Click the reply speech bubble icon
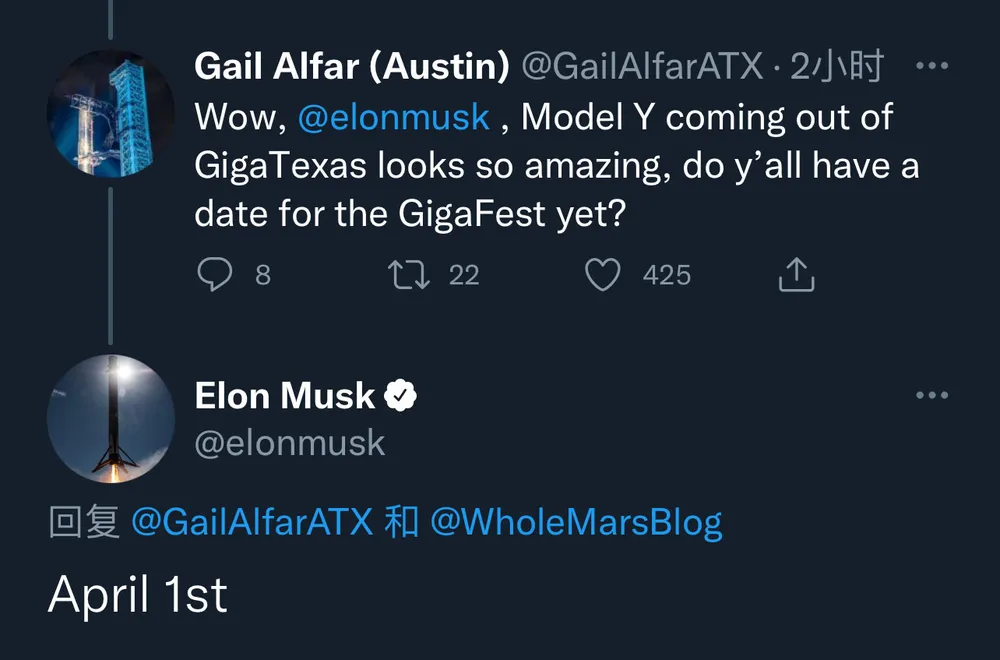Image resolution: width=1000 pixels, height=660 pixels. click(x=215, y=275)
